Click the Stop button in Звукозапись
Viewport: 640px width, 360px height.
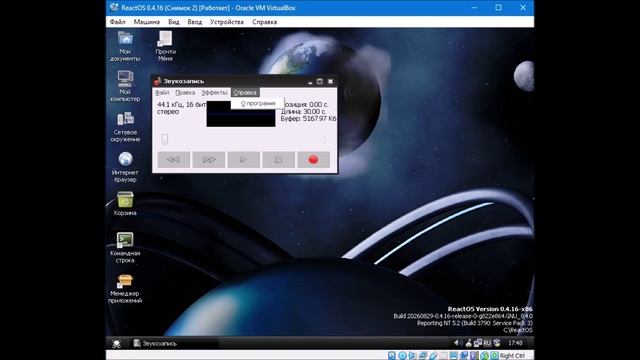pyautogui.click(x=278, y=160)
